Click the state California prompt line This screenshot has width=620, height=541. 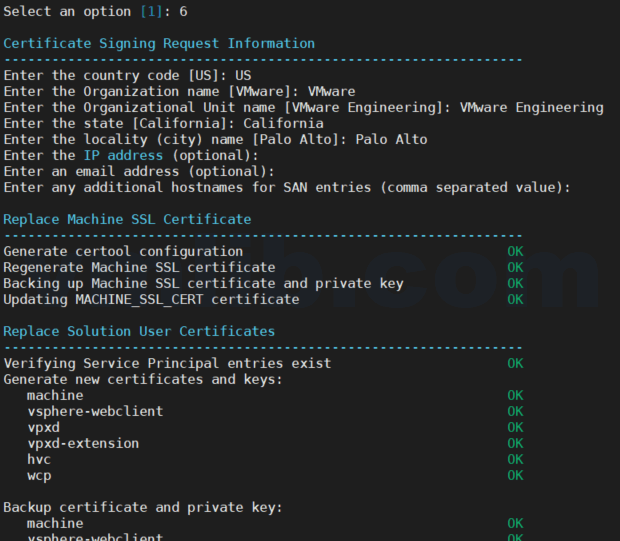point(163,123)
